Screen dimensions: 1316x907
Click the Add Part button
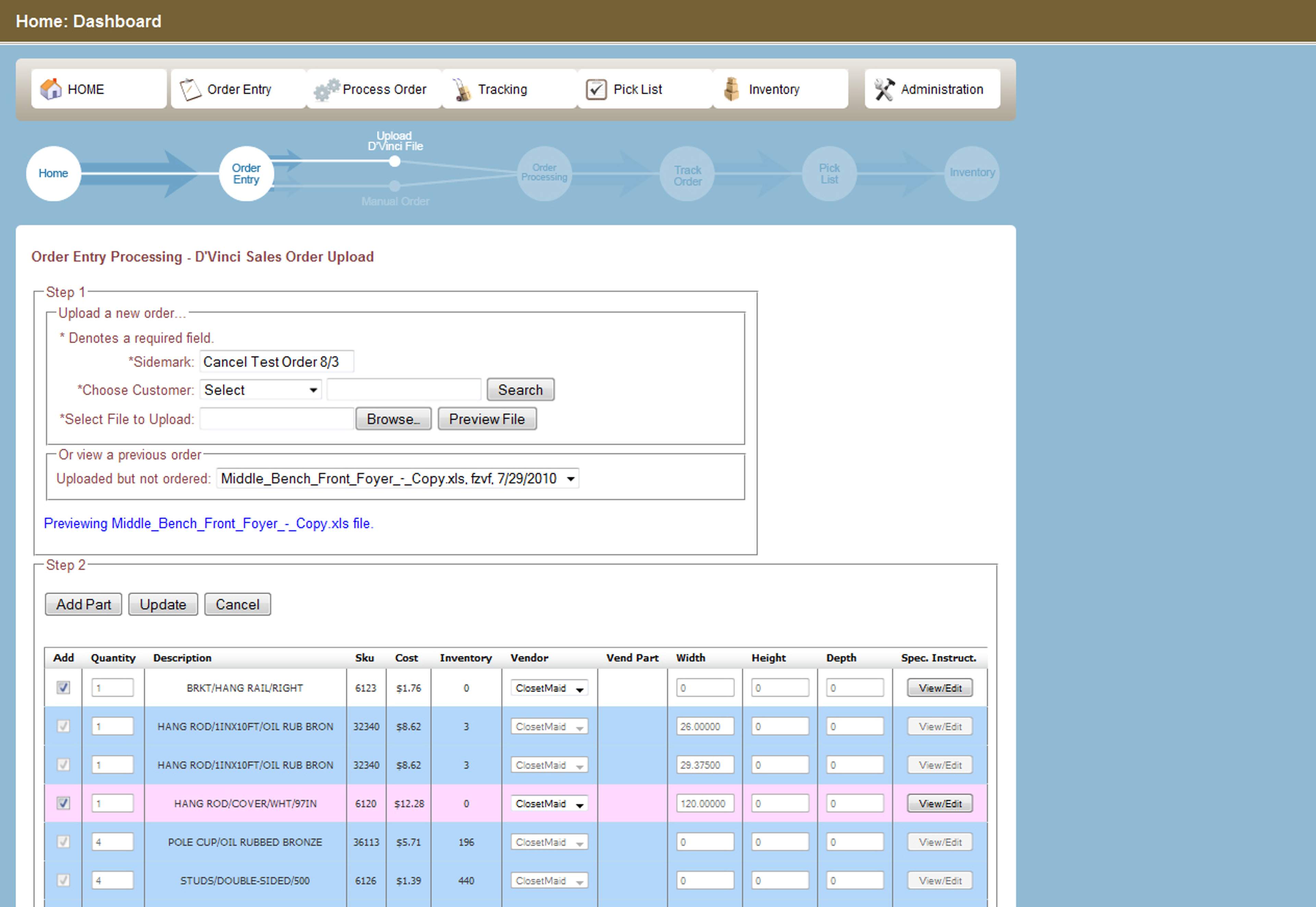[84, 604]
